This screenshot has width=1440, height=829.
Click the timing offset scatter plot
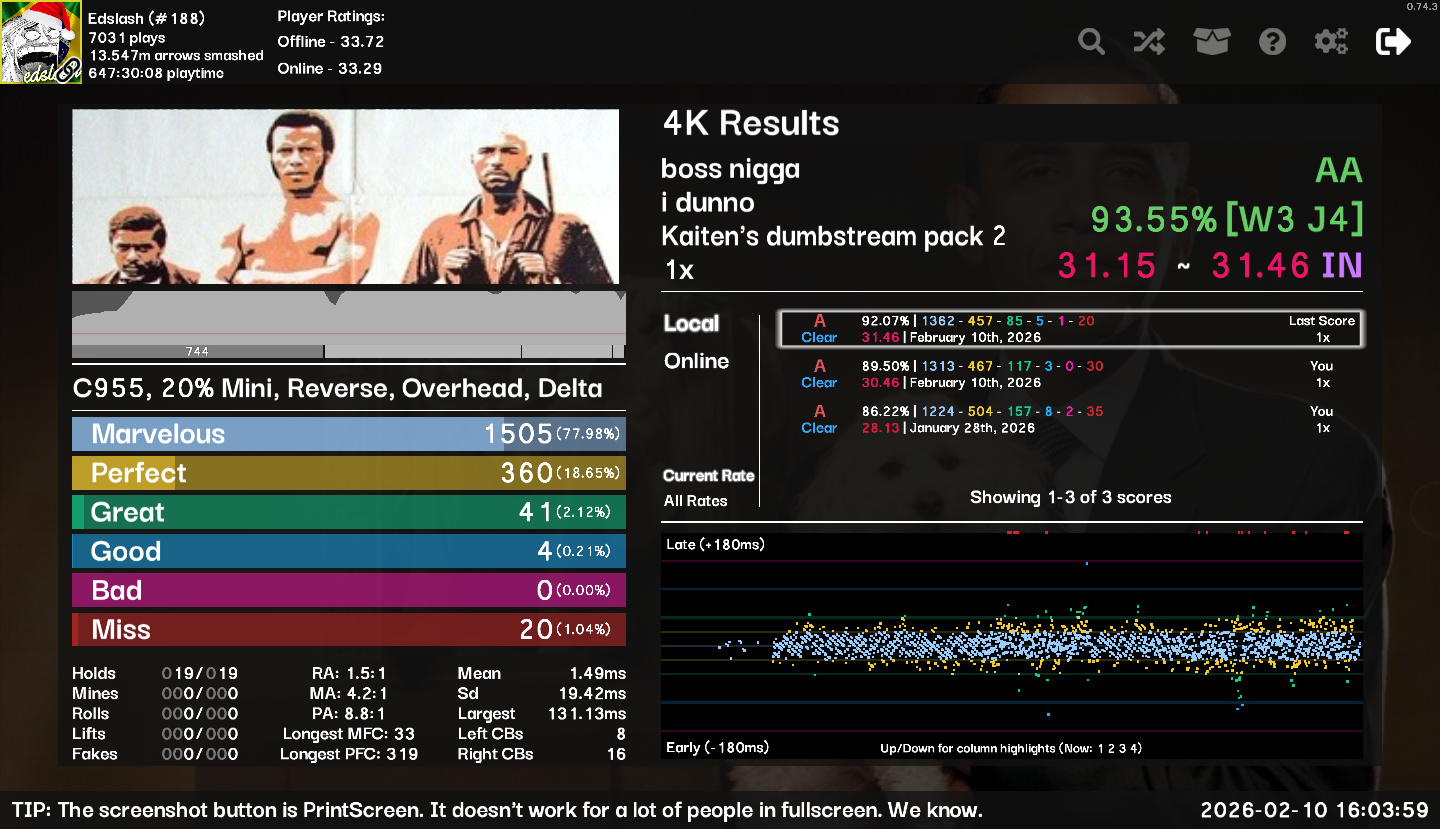[x=1011, y=645]
